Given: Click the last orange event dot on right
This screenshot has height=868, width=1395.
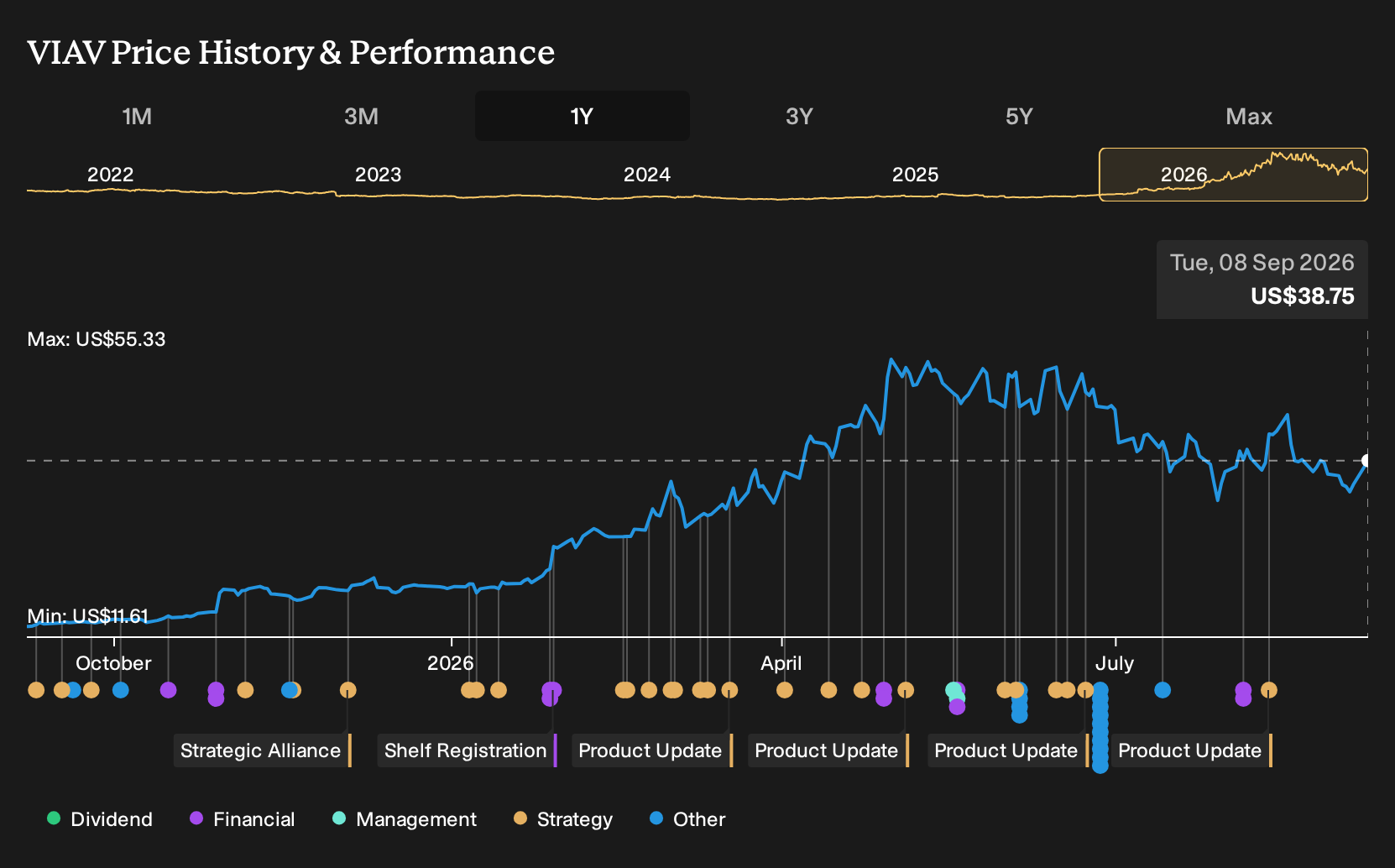Looking at the screenshot, I should pyautogui.click(x=1269, y=690).
